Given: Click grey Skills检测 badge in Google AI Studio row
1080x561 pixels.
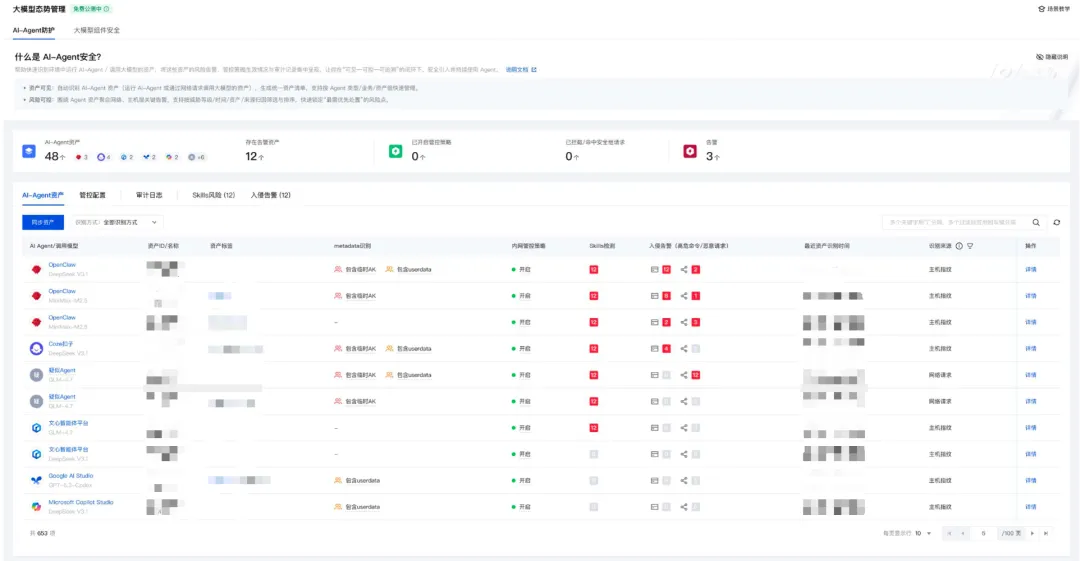Looking at the screenshot, I should [x=594, y=480].
